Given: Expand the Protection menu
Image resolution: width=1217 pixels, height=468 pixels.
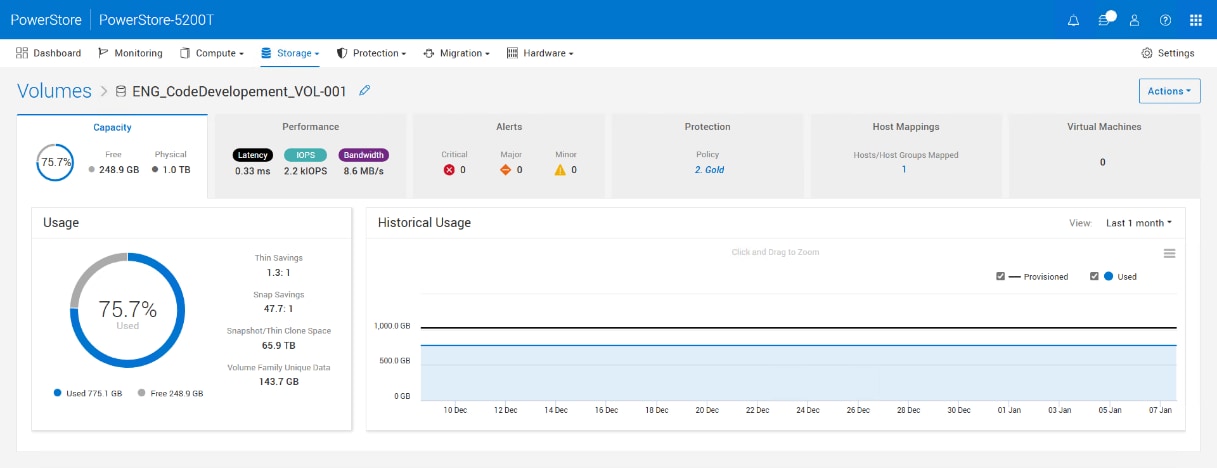Looking at the screenshot, I should [x=371, y=53].
